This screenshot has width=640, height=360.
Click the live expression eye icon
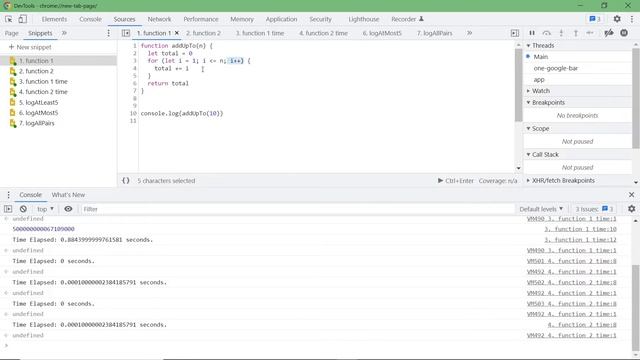click(68, 209)
